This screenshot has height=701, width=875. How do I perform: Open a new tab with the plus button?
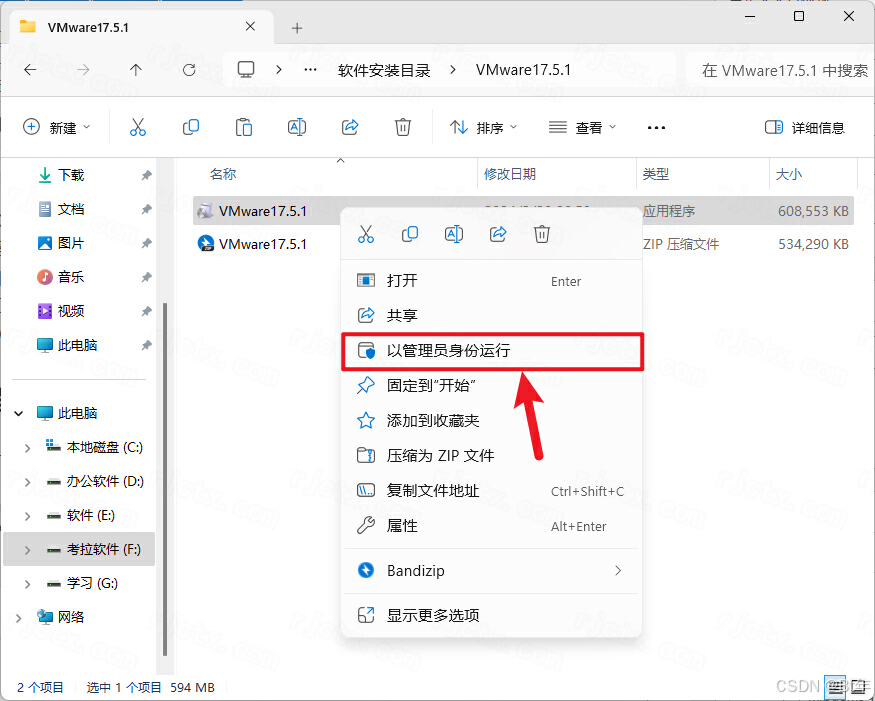click(297, 28)
